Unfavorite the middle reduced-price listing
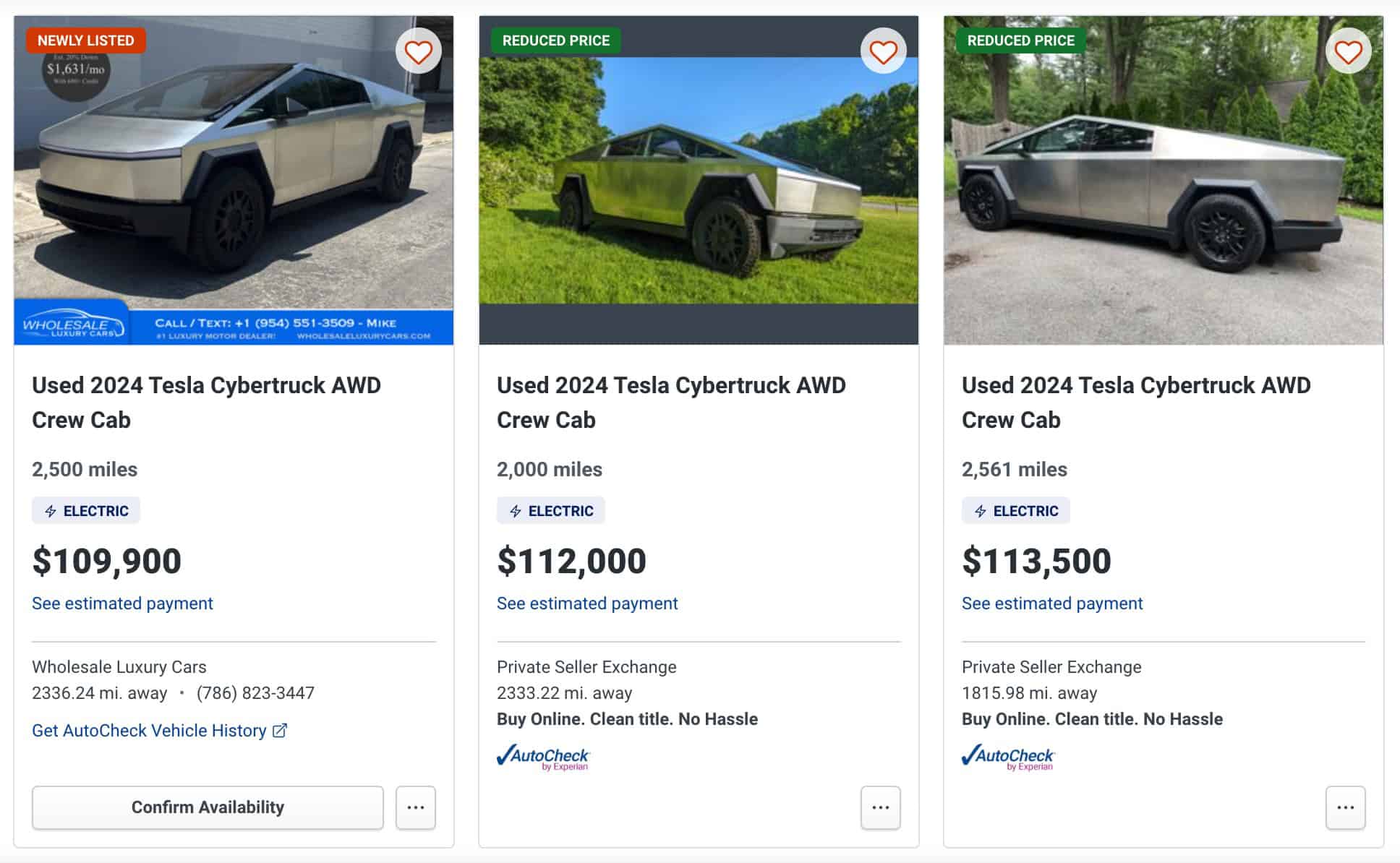Image resolution: width=1400 pixels, height=863 pixels. coord(884,51)
